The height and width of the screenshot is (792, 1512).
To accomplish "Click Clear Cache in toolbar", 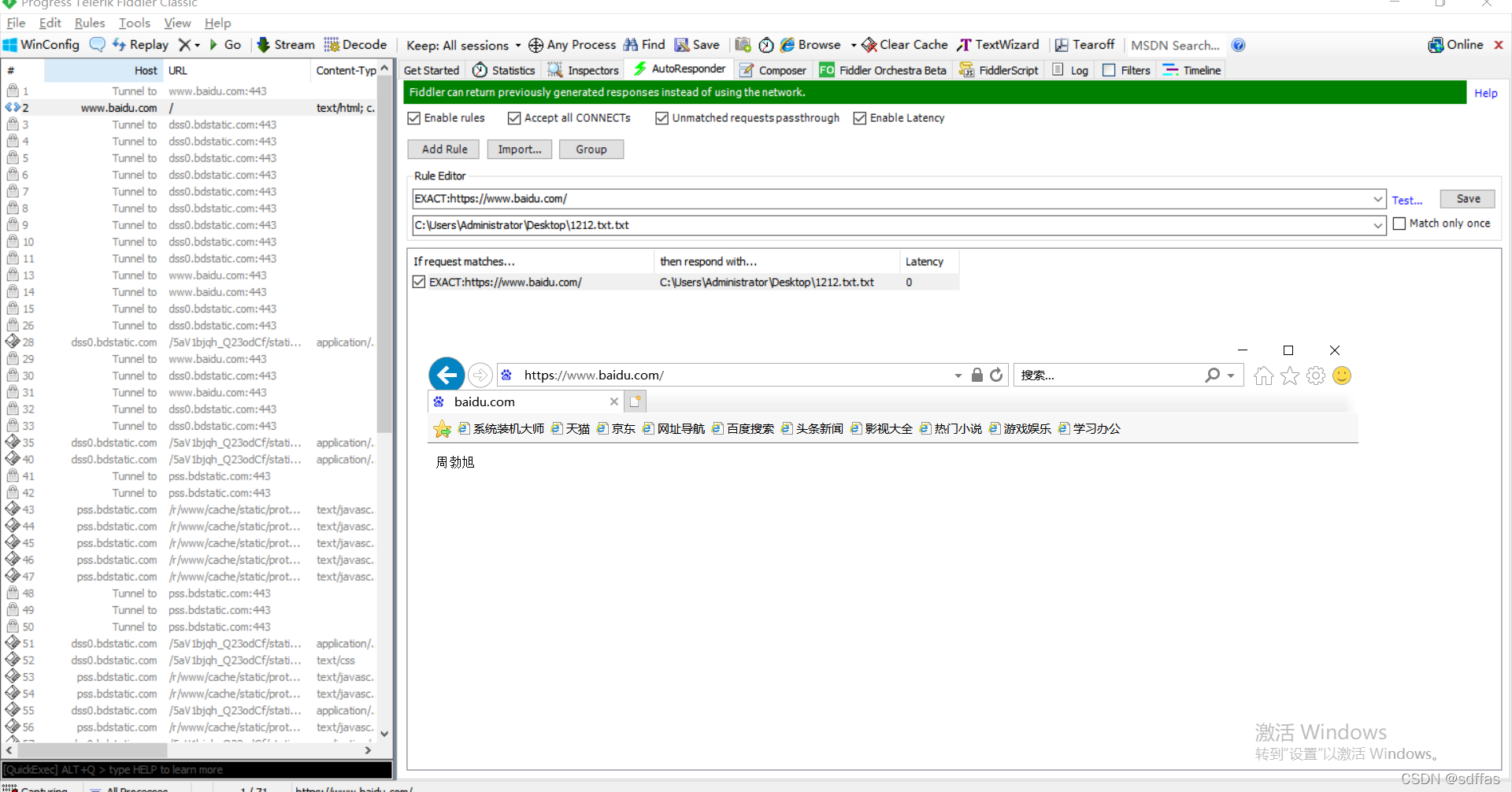I will coord(905,45).
